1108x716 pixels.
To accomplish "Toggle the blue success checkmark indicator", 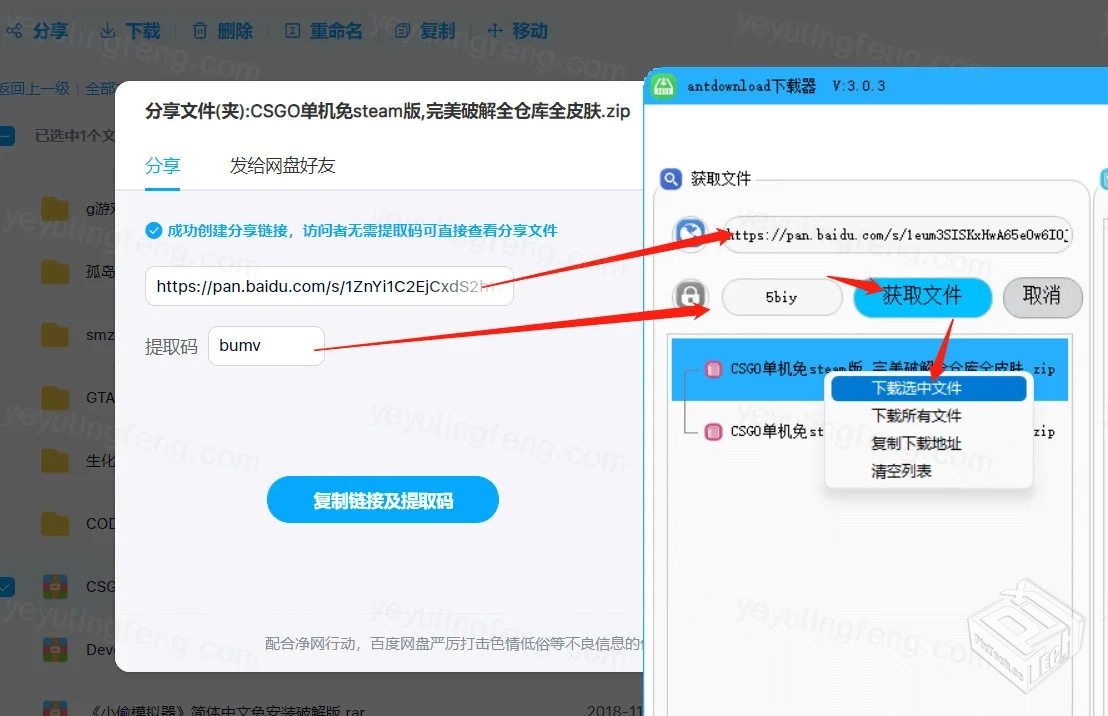I will tap(153, 230).
